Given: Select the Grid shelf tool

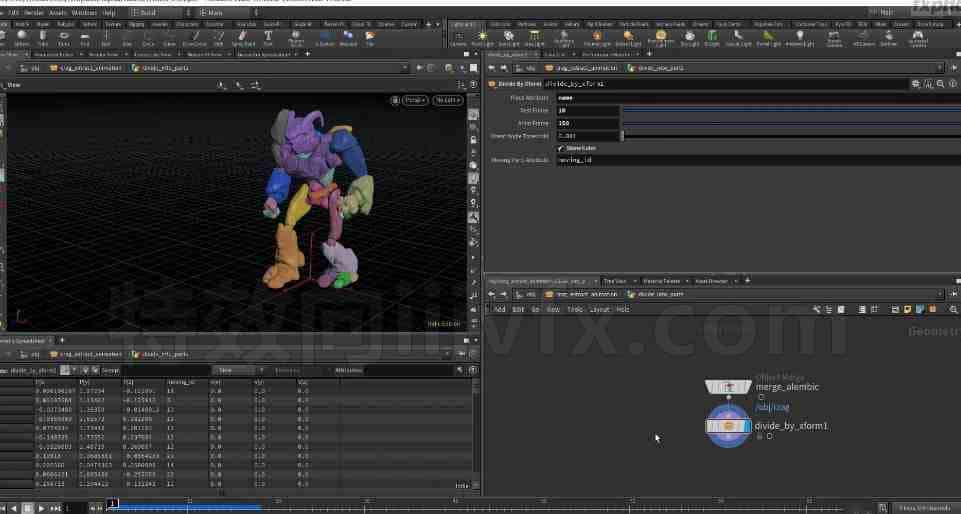Looking at the screenshot, I should pos(85,38).
